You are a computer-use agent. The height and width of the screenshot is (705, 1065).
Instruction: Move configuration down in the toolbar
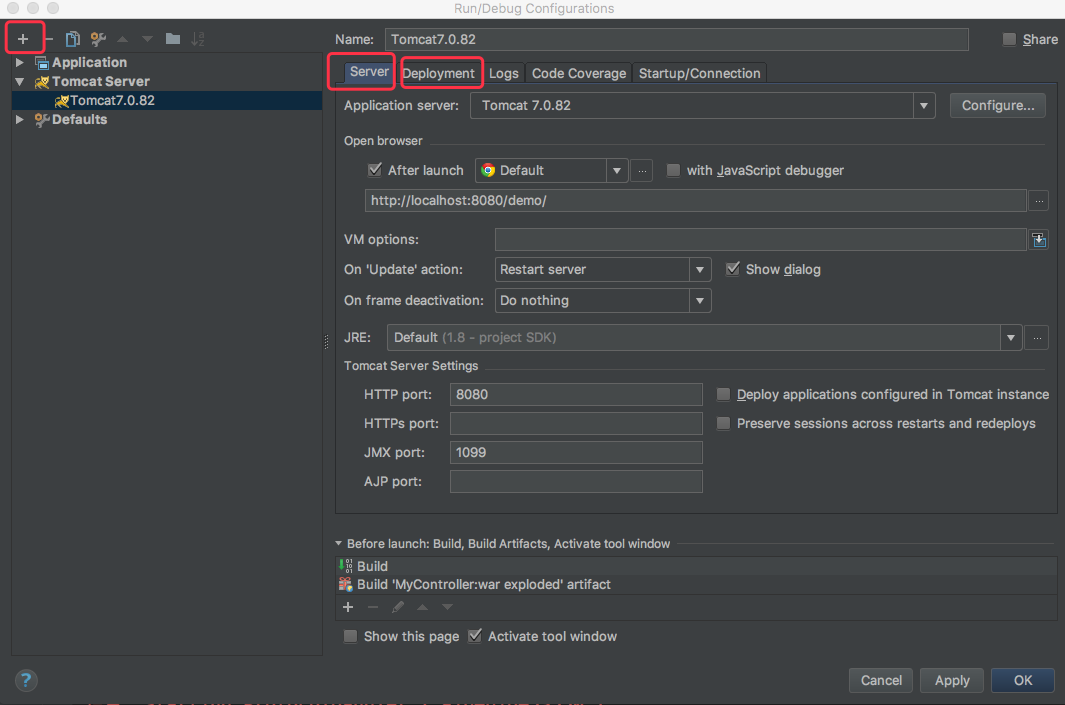(147, 39)
